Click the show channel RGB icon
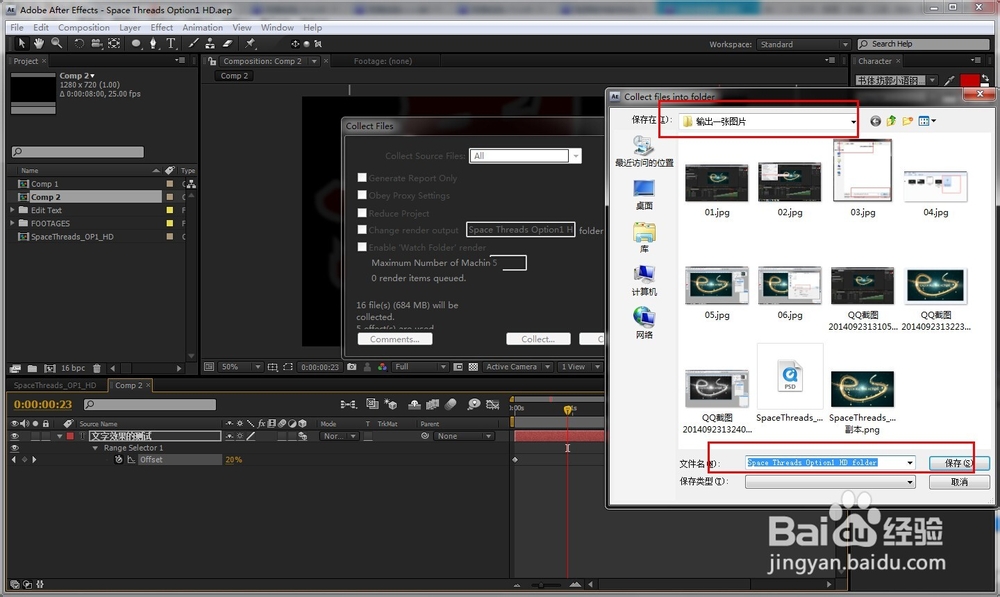Screen dimensions: 1000x597 tap(383, 367)
